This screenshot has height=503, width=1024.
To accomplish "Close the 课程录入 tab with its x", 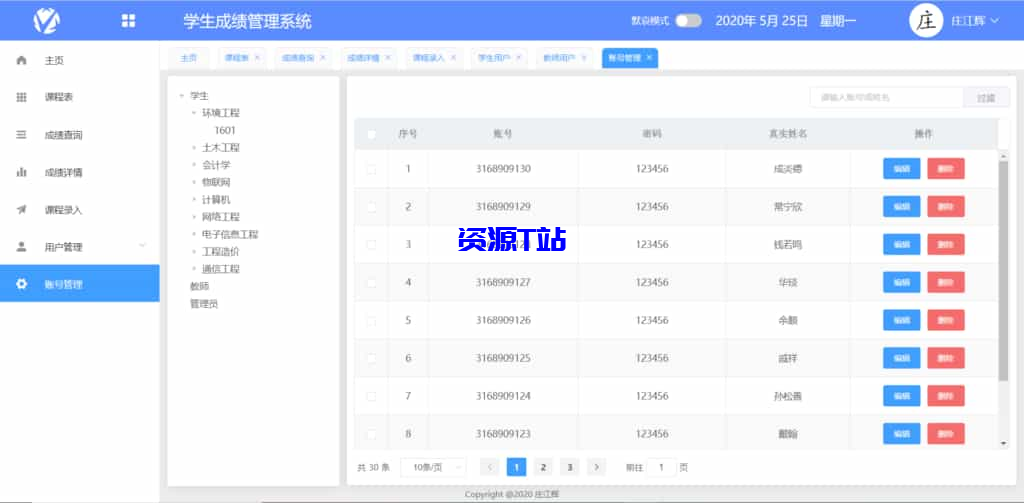I will [x=453, y=57].
